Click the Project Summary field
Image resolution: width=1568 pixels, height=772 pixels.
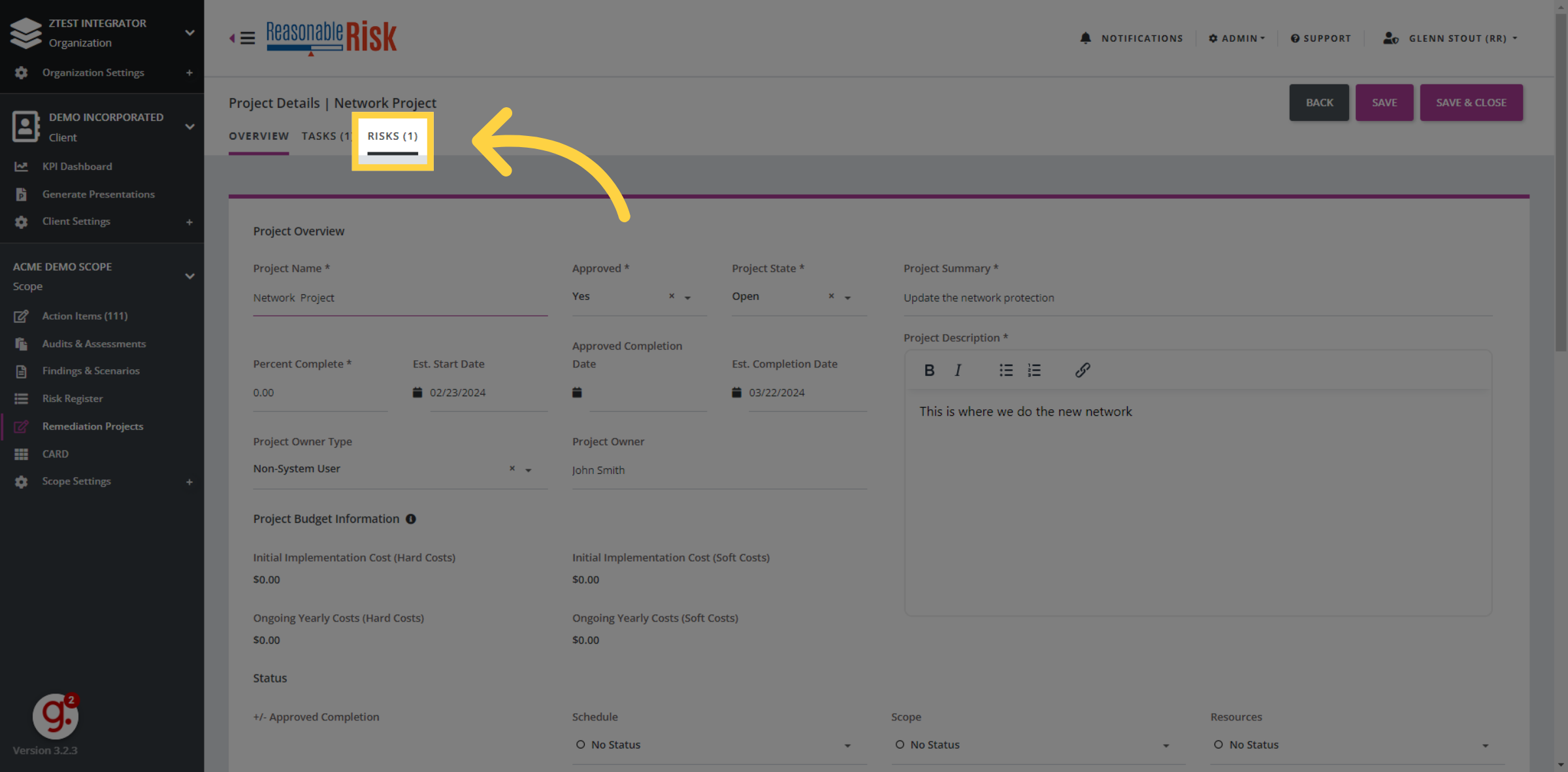1198,298
